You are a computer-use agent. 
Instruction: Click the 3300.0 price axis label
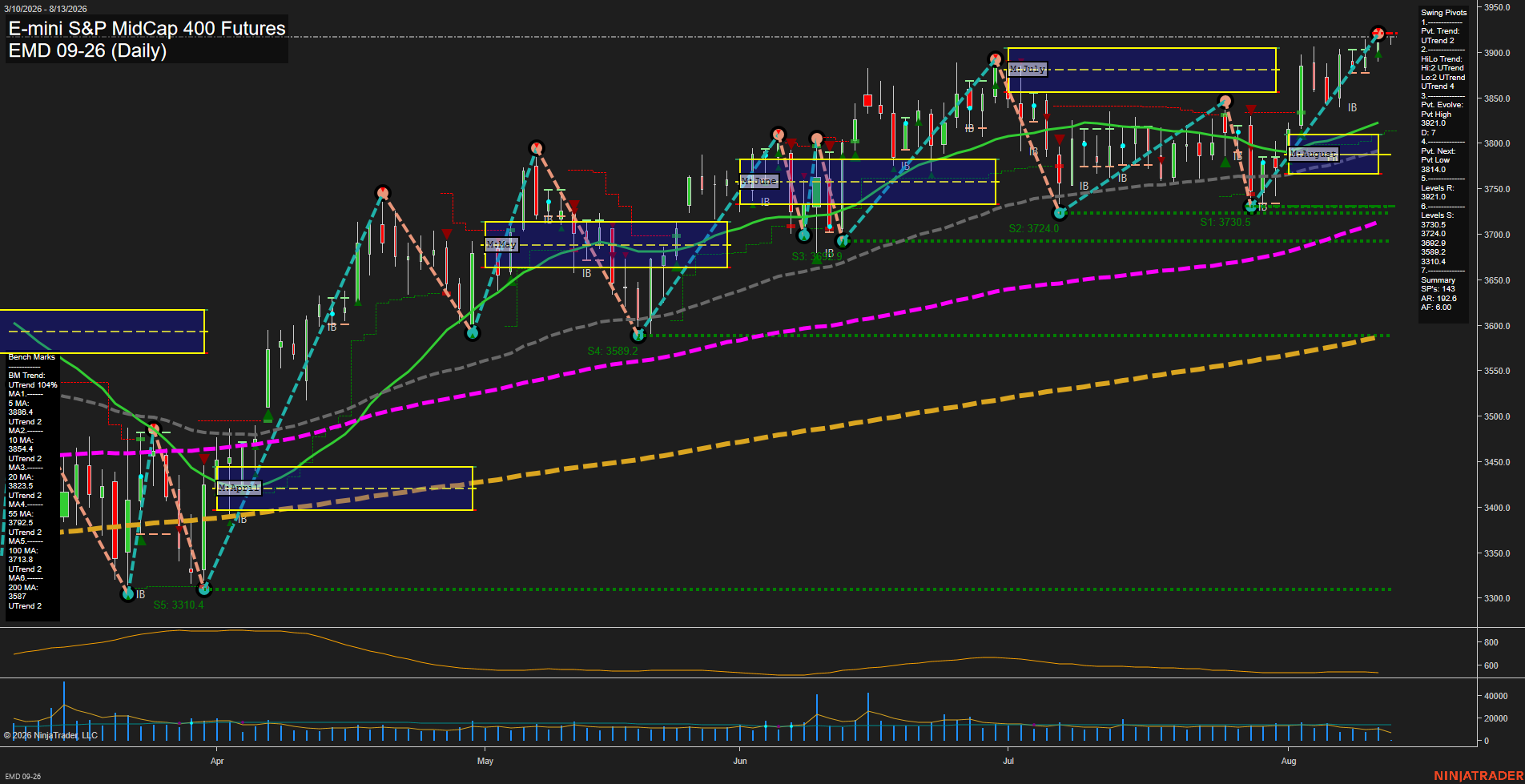[x=1497, y=598]
